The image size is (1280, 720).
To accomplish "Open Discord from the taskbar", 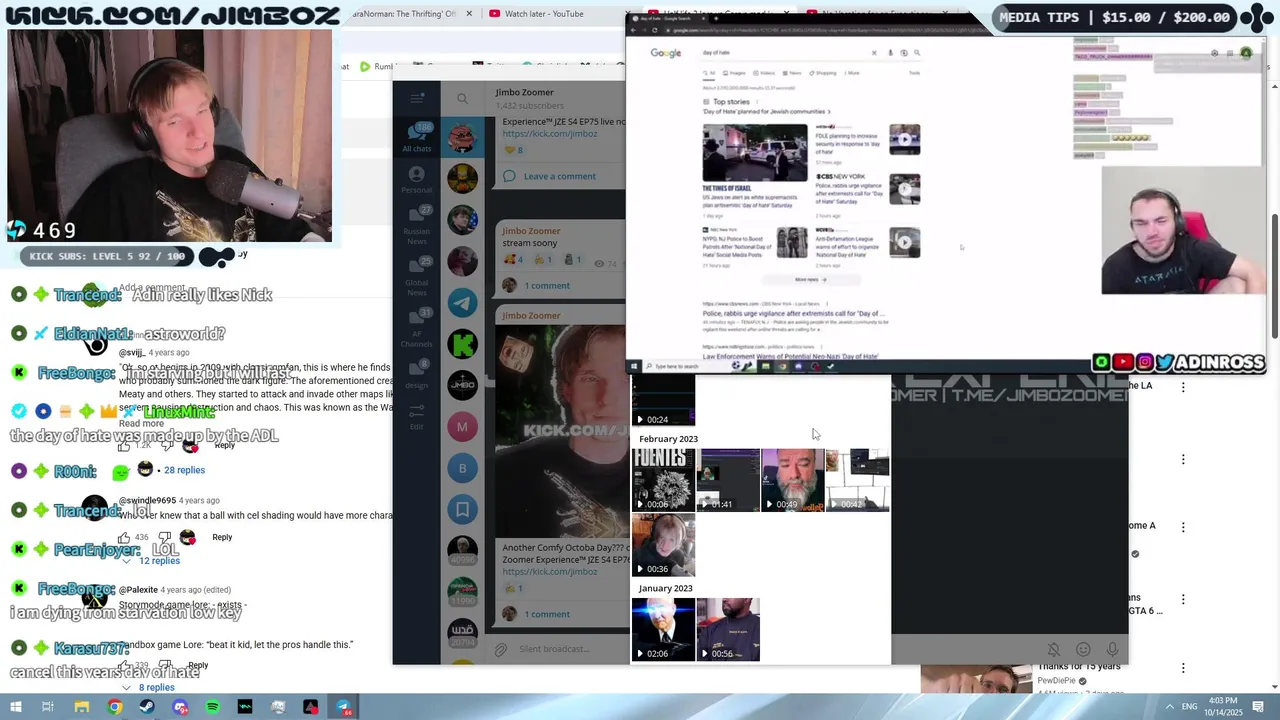I will point(180,707).
